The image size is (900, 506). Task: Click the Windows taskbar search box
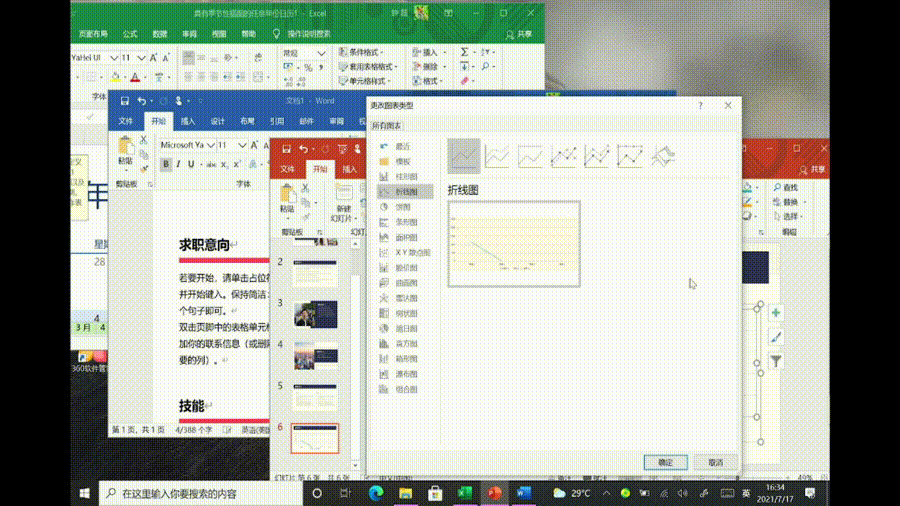201,493
